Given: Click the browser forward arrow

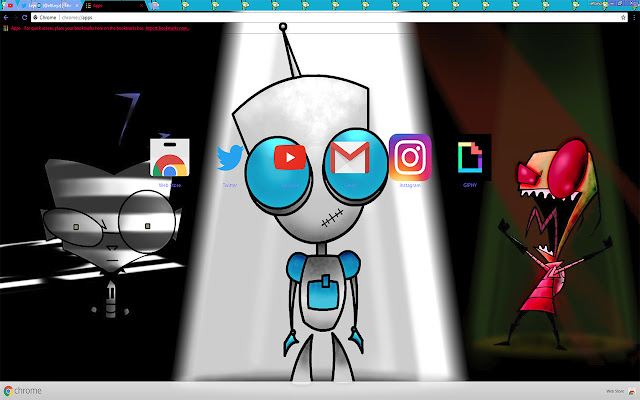Looking at the screenshot, I should (x=15, y=18).
